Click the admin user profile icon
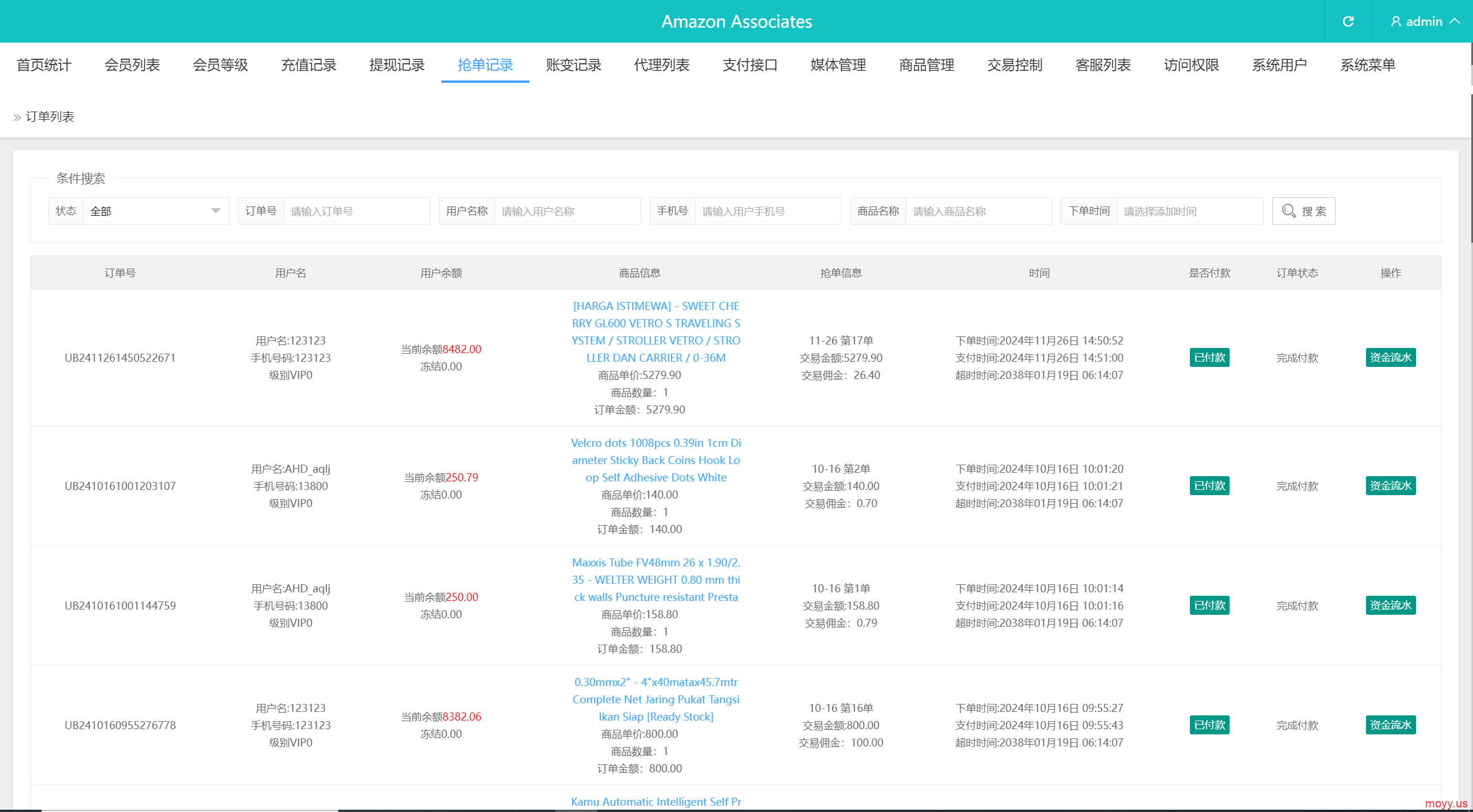 coord(1396,21)
